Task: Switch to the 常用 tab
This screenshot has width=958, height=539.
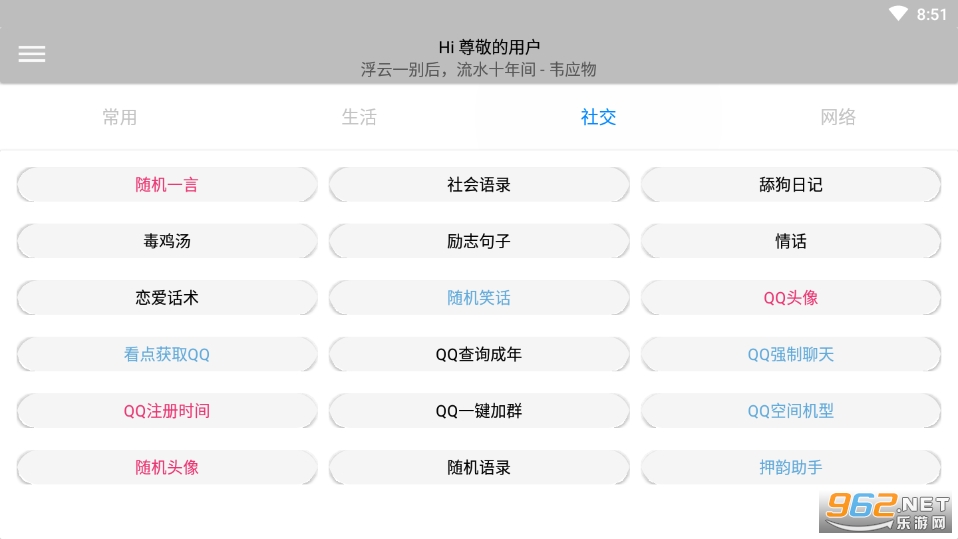Action: [x=120, y=117]
